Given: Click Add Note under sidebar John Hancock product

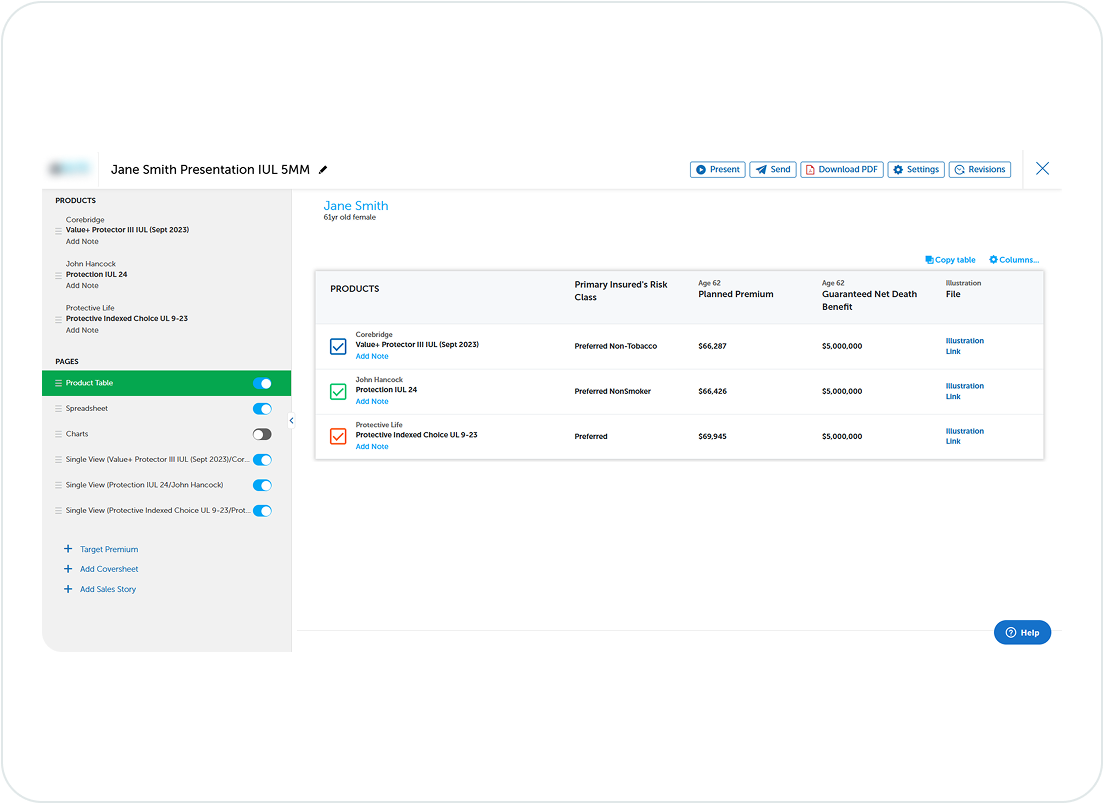Looking at the screenshot, I should click(x=82, y=285).
